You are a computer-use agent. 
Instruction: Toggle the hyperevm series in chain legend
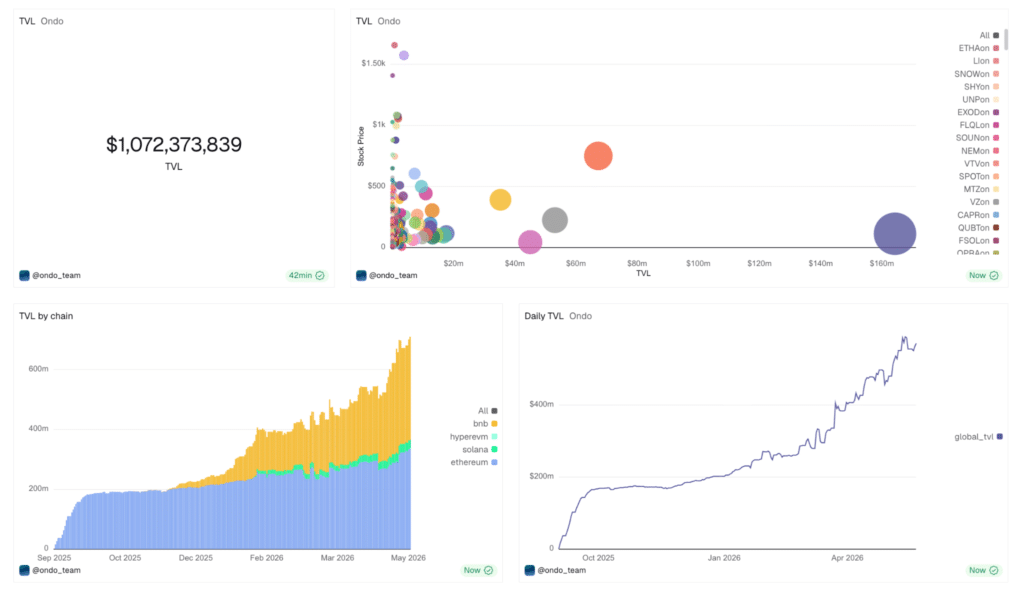point(473,437)
